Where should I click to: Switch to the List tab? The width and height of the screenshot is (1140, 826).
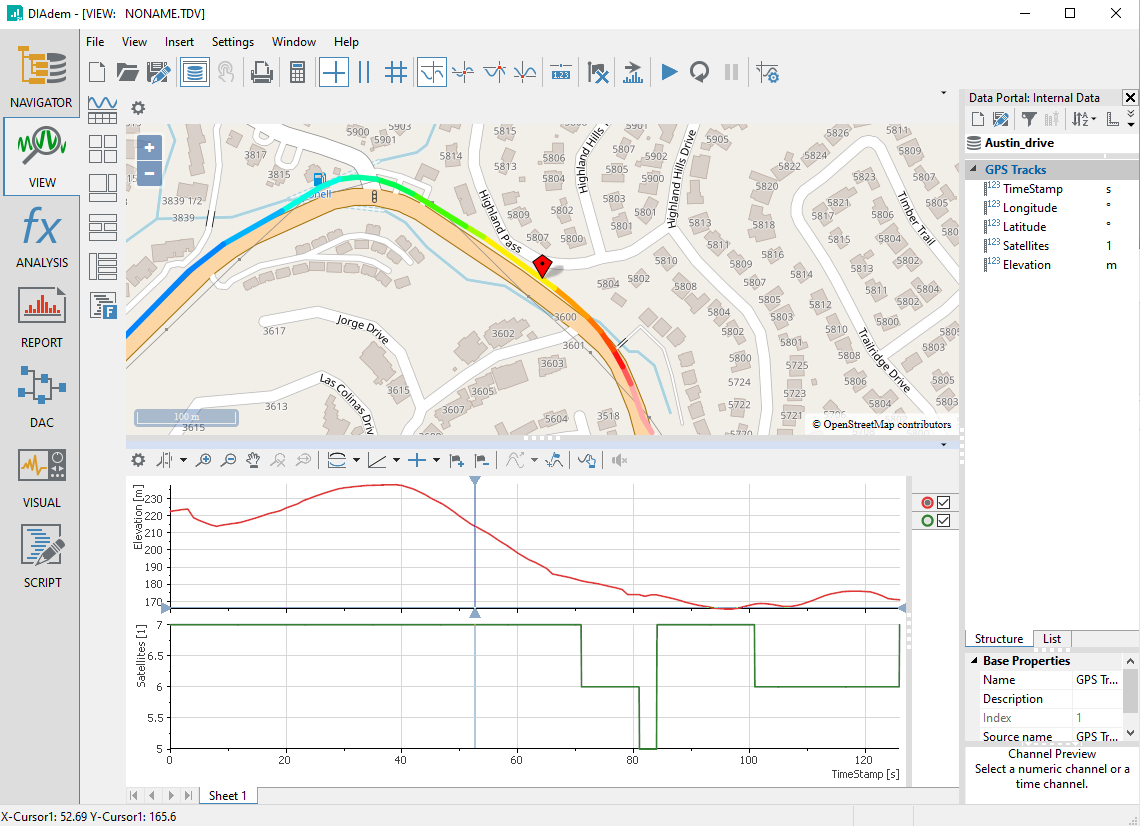(1051, 639)
